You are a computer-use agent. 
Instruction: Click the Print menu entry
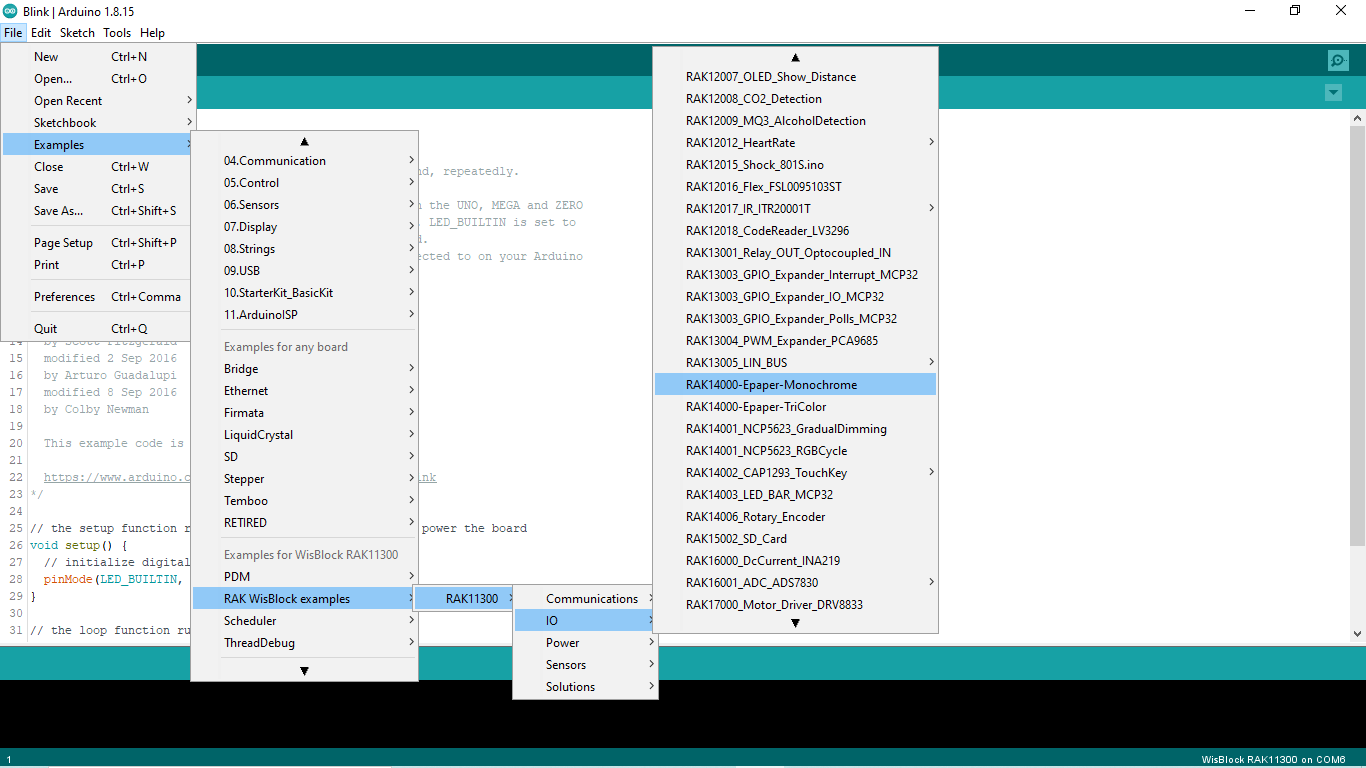98,265
